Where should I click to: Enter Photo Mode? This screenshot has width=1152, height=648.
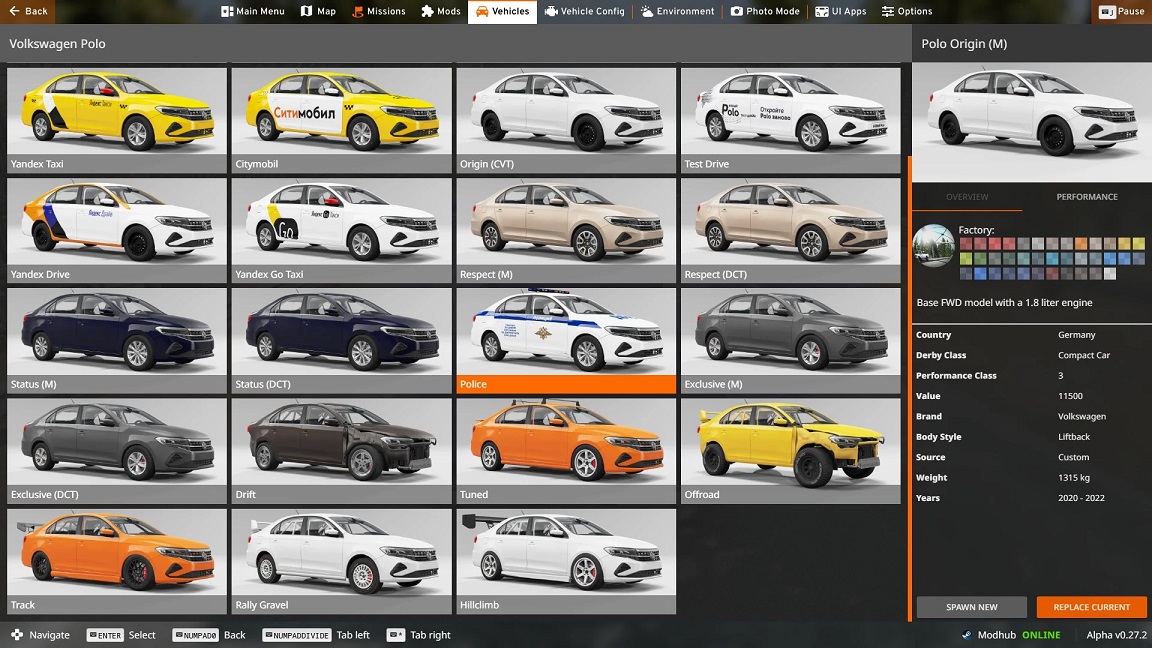pyautogui.click(x=765, y=11)
